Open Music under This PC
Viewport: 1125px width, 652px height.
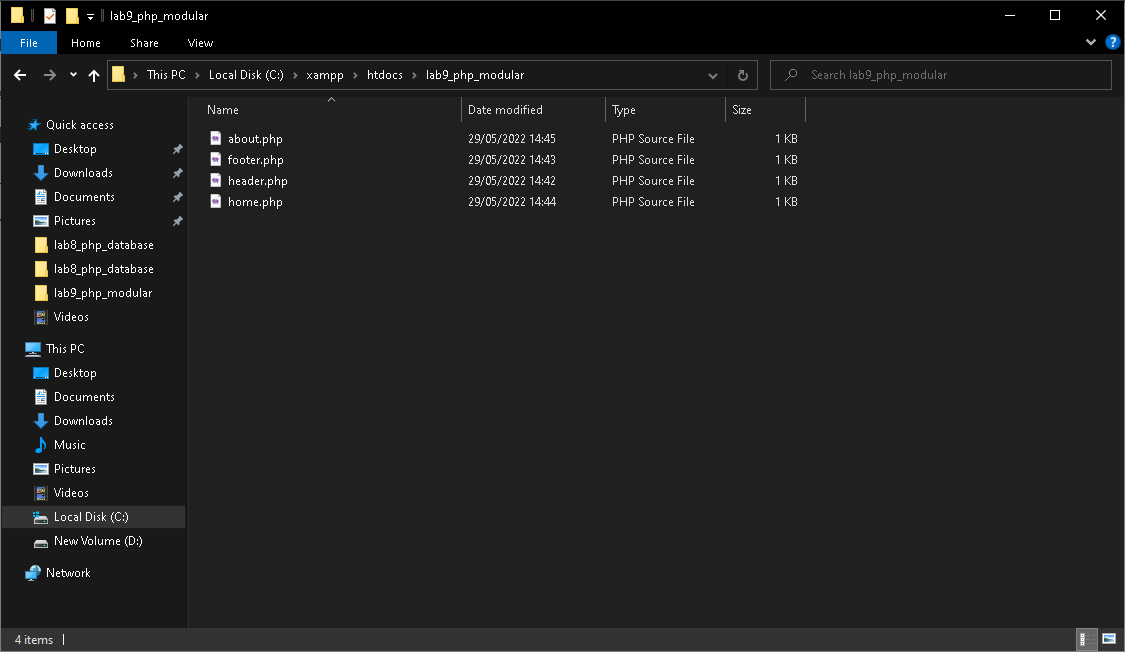click(69, 445)
